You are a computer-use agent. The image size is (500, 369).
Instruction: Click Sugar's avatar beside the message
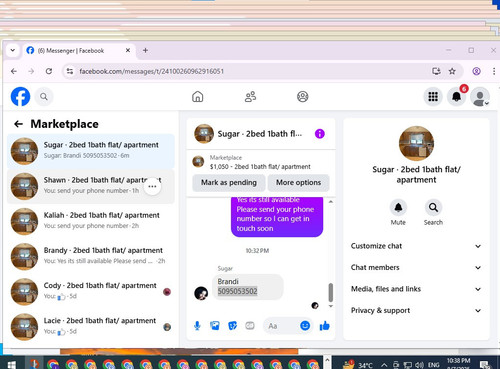201,293
